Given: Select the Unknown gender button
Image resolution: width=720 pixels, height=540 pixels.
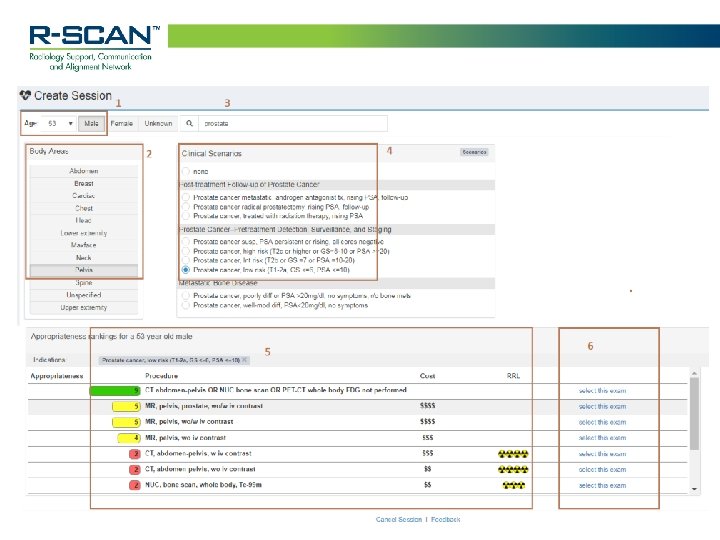Looking at the screenshot, I should tap(158, 124).
